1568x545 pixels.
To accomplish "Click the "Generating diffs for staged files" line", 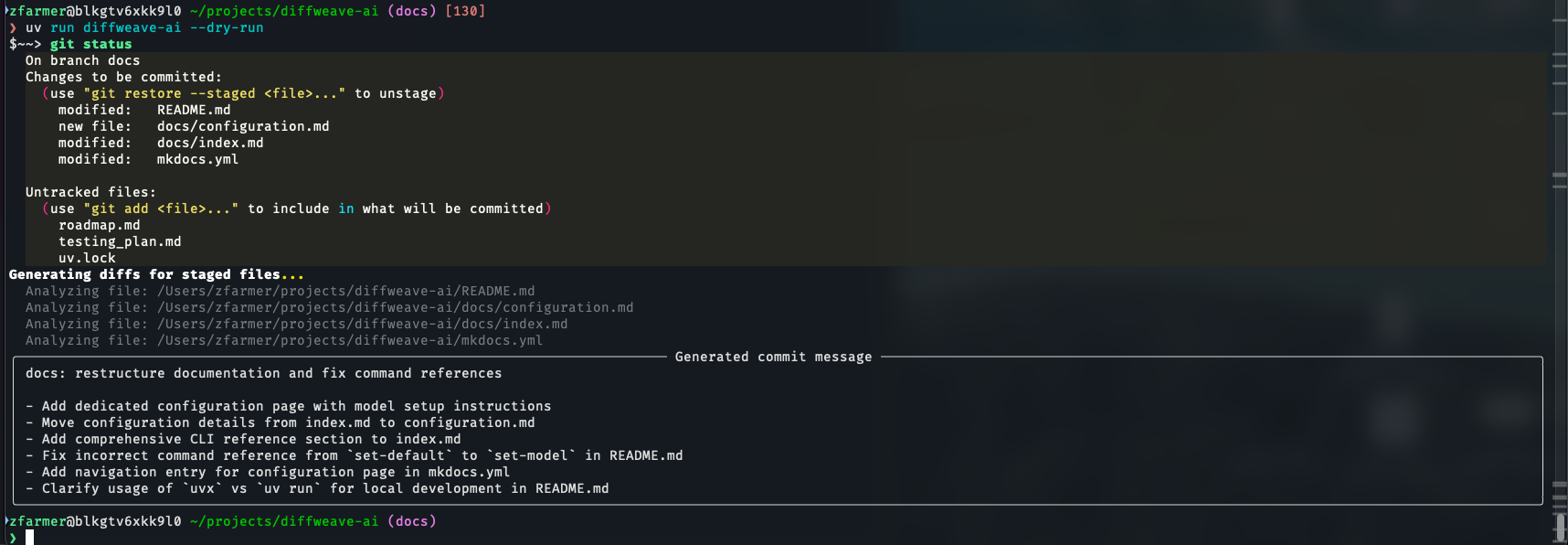I will click(x=155, y=274).
